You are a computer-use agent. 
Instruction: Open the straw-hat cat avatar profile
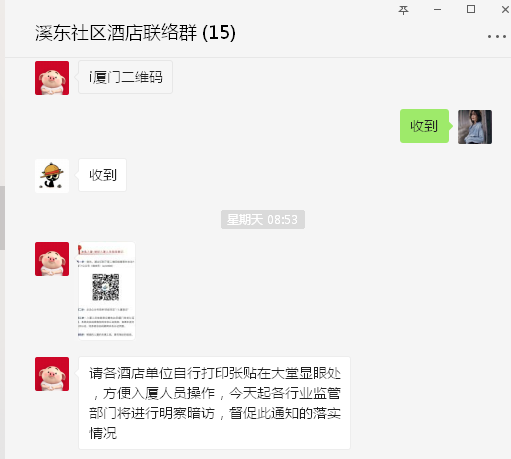[x=52, y=176]
